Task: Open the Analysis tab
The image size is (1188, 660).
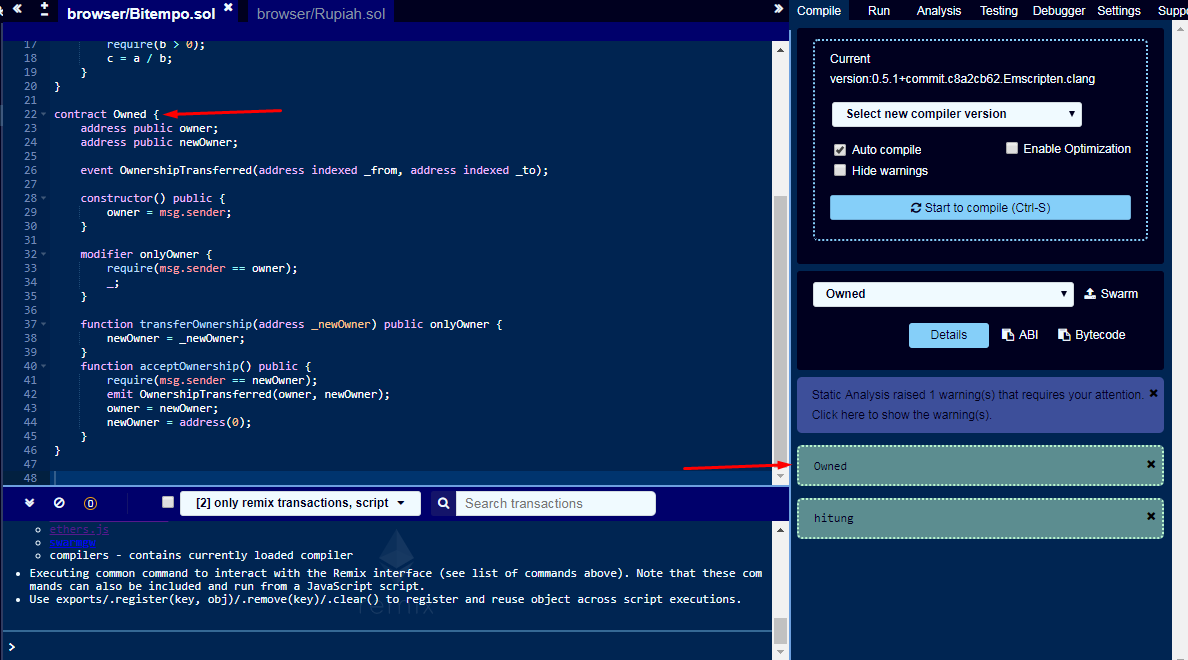Action: click(939, 11)
